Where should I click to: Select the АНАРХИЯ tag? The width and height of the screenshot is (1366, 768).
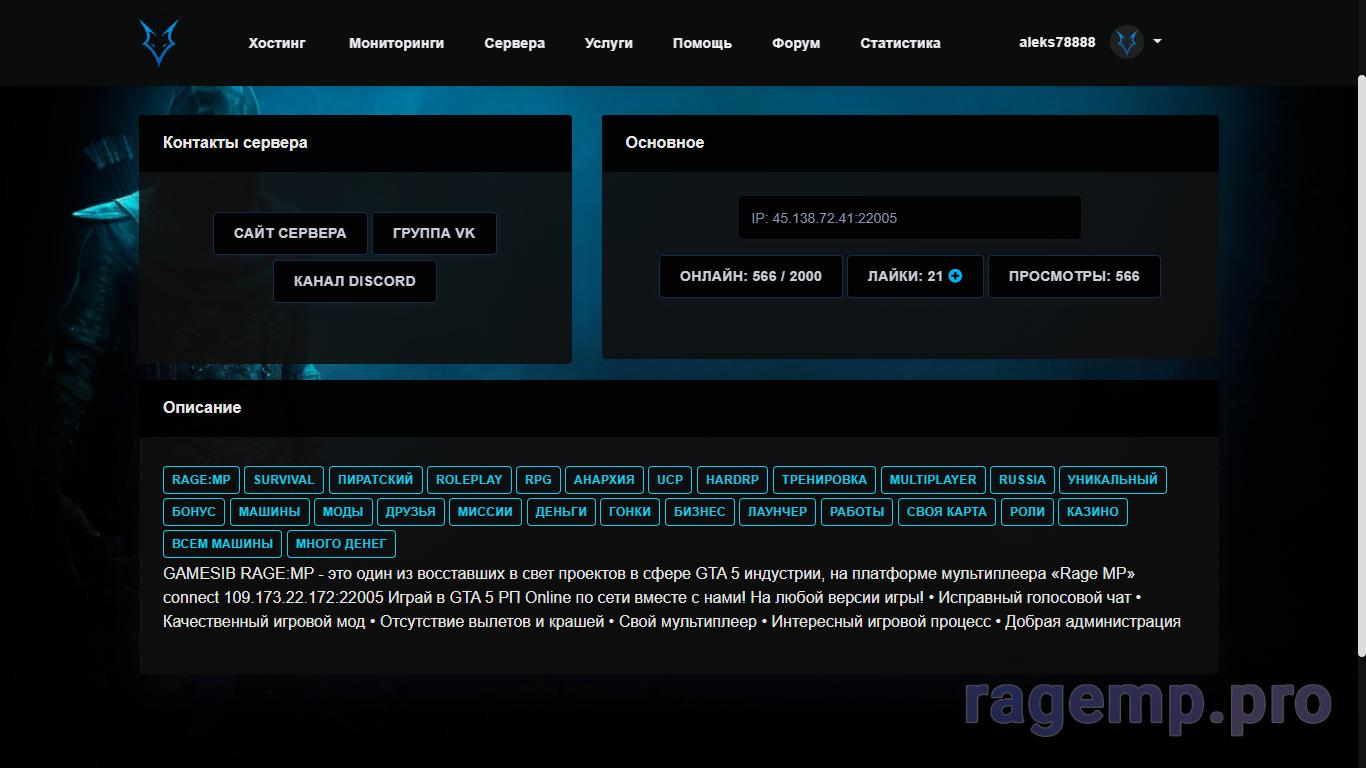point(604,480)
